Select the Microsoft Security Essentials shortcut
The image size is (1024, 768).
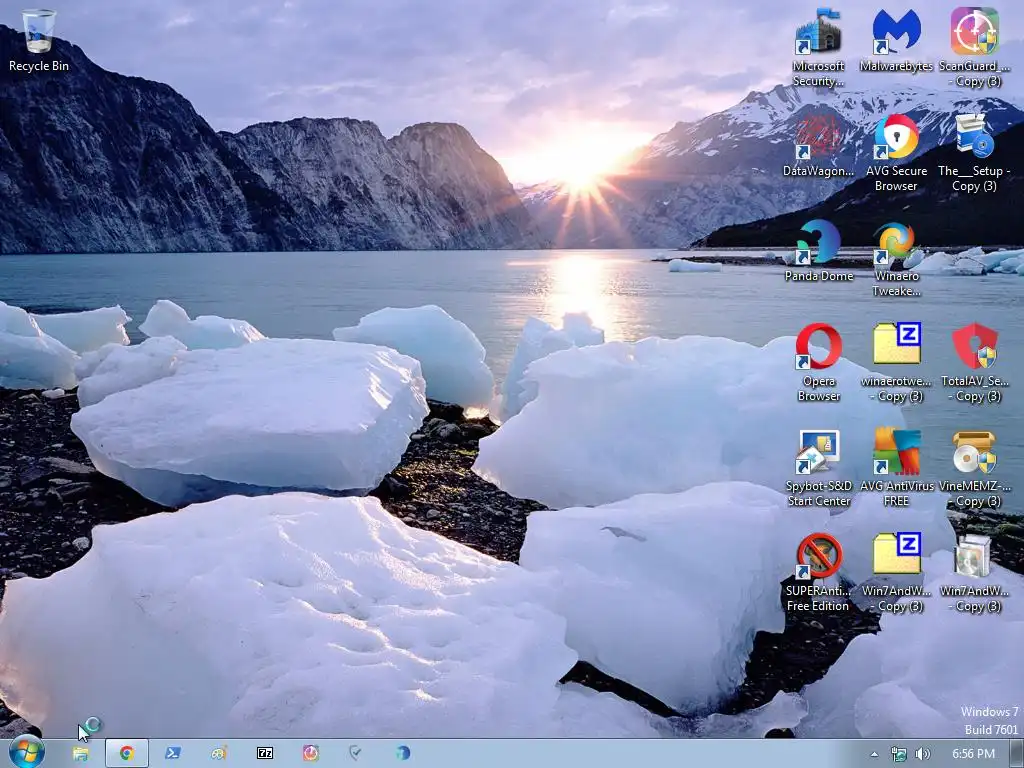818,48
